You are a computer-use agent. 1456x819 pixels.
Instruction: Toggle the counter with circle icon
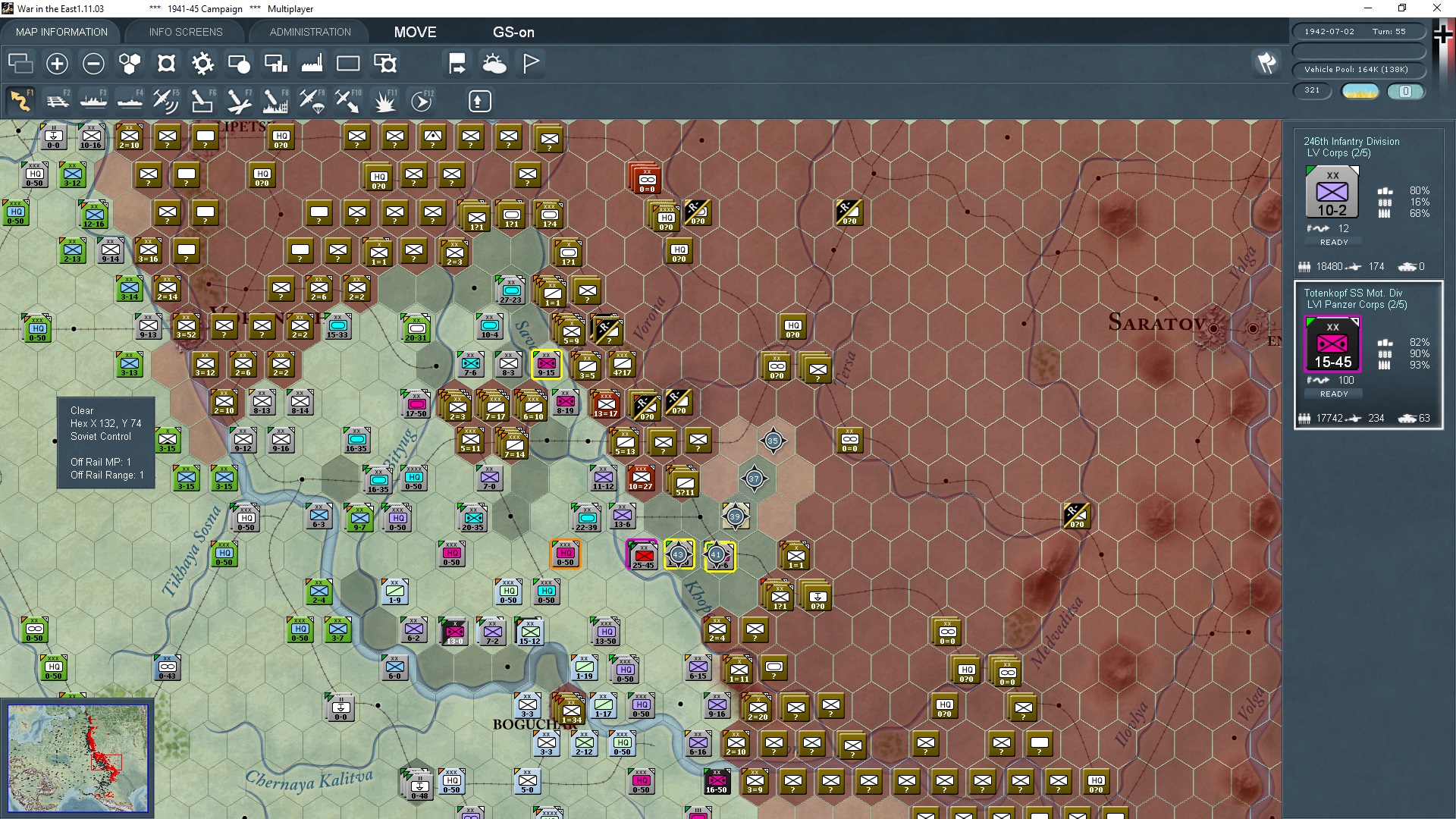click(239, 64)
